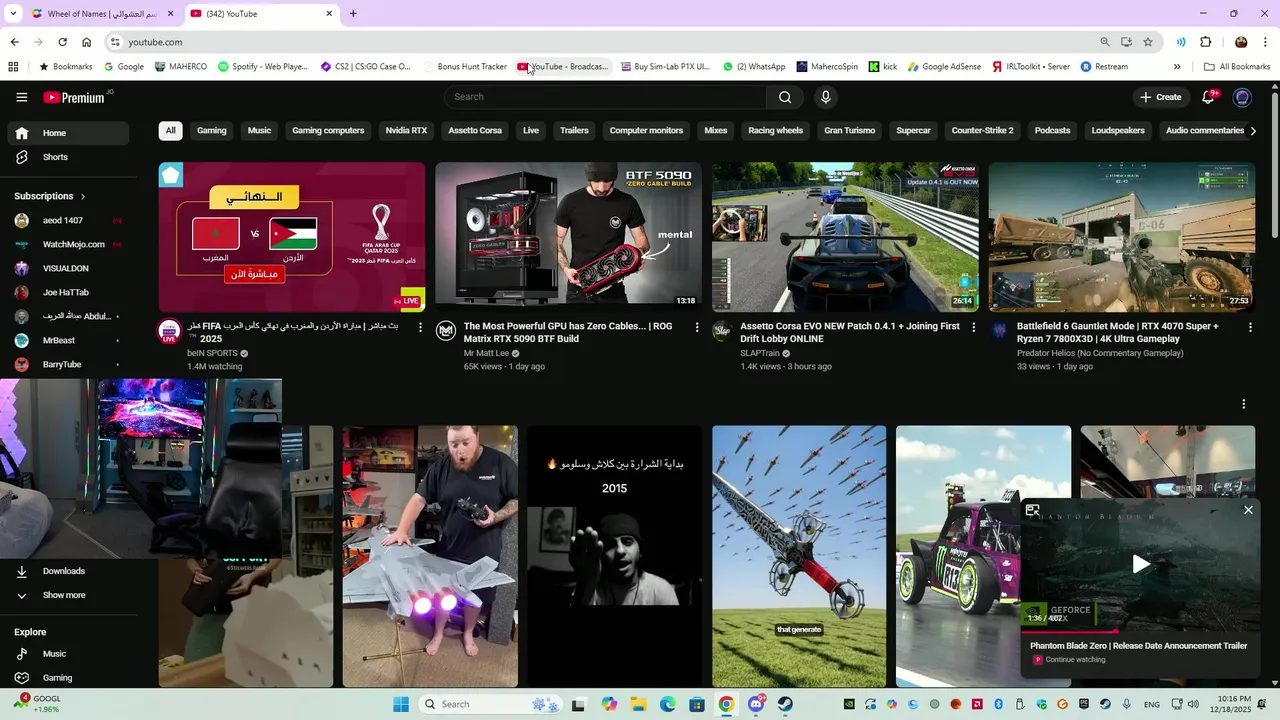The height and width of the screenshot is (720, 1280).
Task: Open SLAPTrain channel avatar
Action: pos(722,331)
